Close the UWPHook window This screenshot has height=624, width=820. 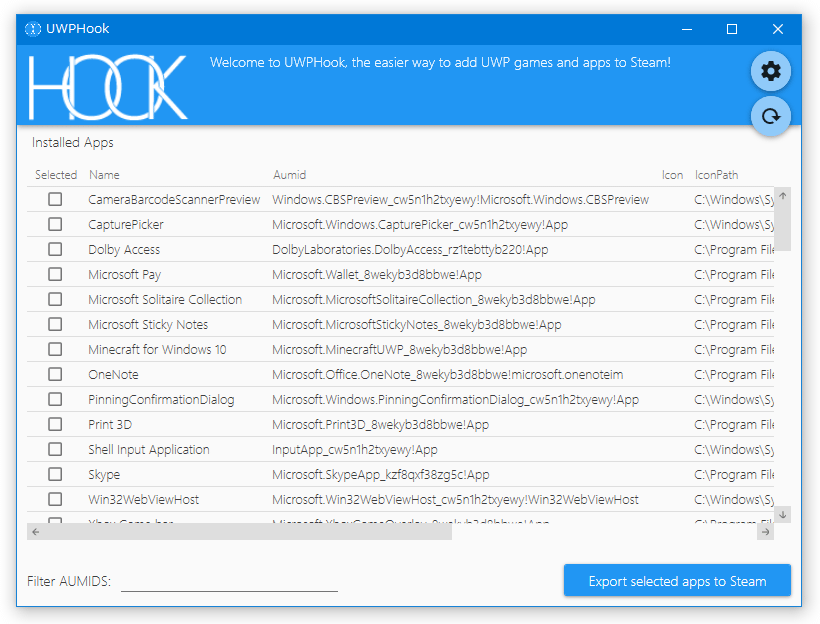tap(778, 29)
